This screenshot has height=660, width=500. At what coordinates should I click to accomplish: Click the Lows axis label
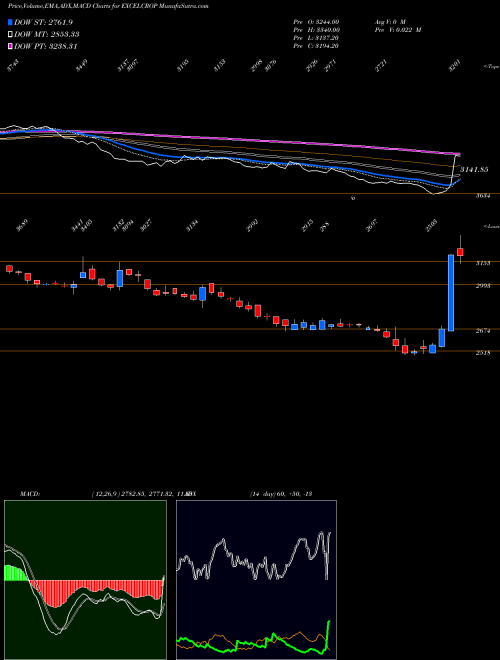[x=491, y=226]
